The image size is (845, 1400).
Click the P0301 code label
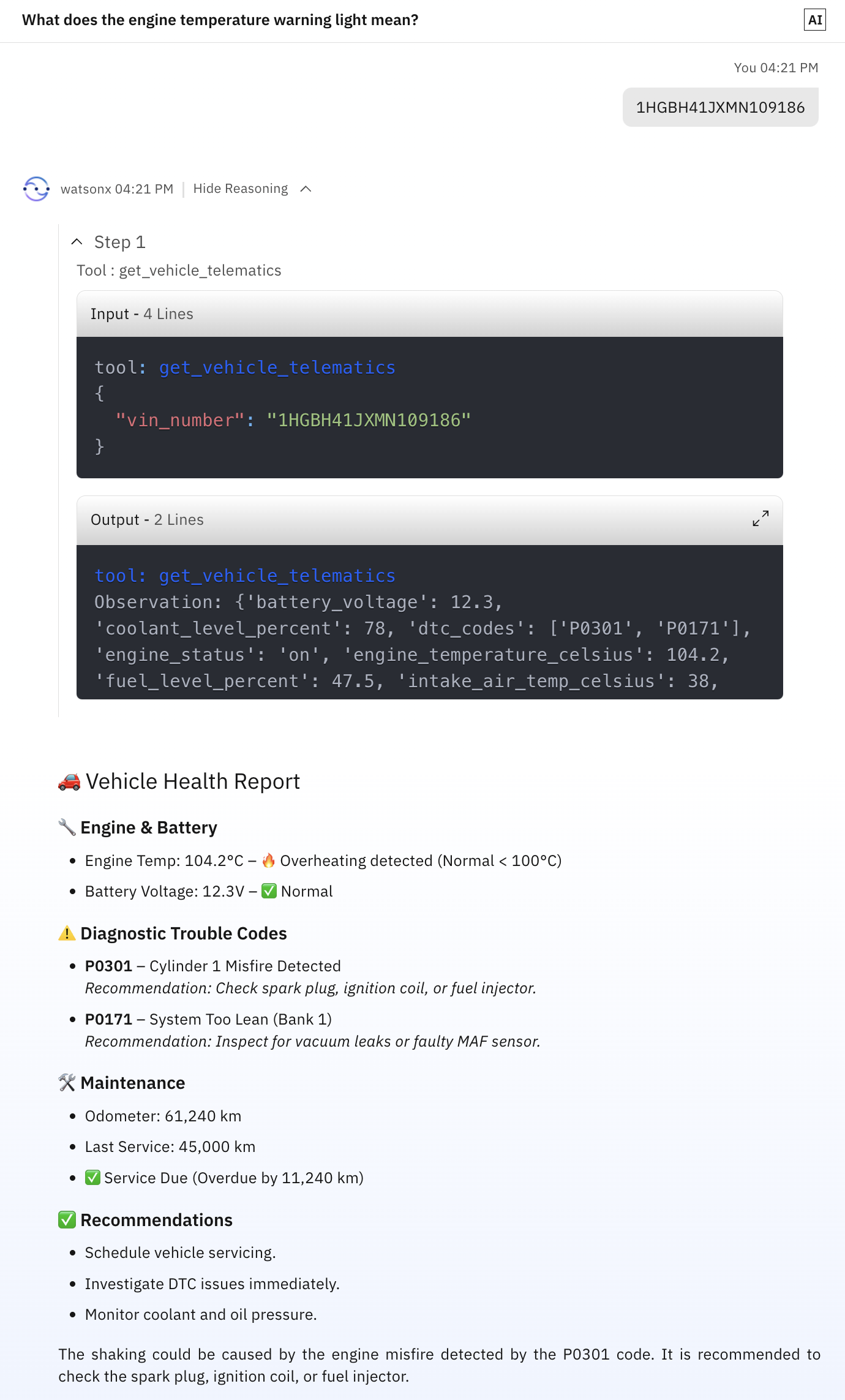[108, 966]
